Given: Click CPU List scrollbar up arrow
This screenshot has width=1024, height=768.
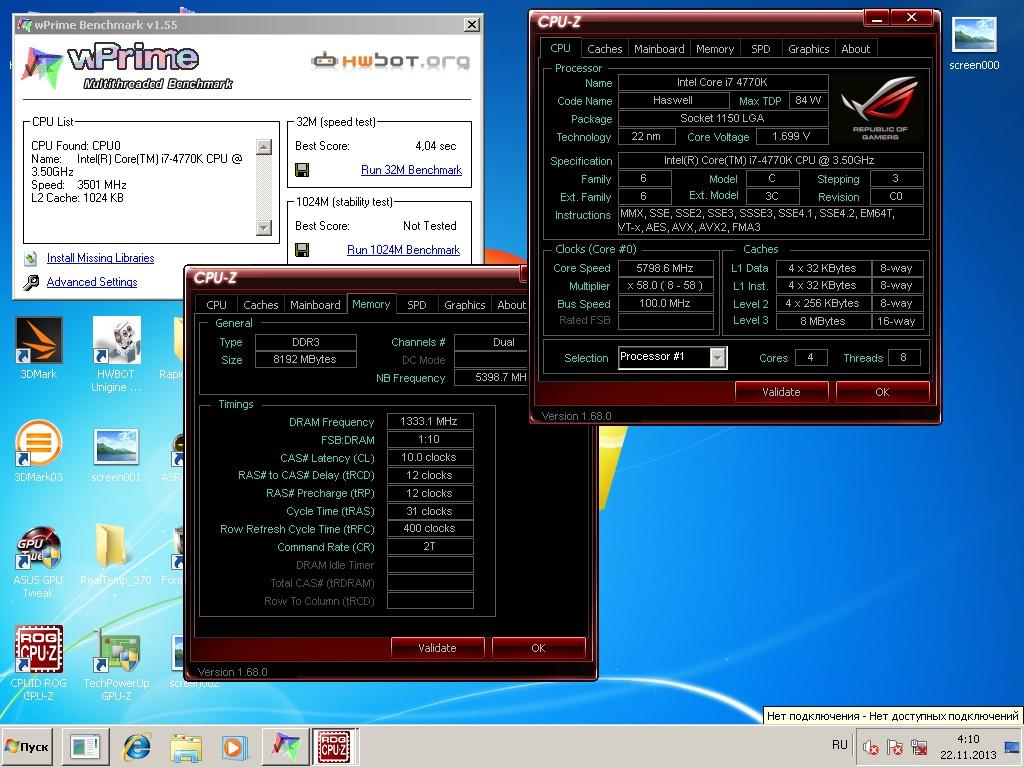Looking at the screenshot, I should [x=264, y=146].
